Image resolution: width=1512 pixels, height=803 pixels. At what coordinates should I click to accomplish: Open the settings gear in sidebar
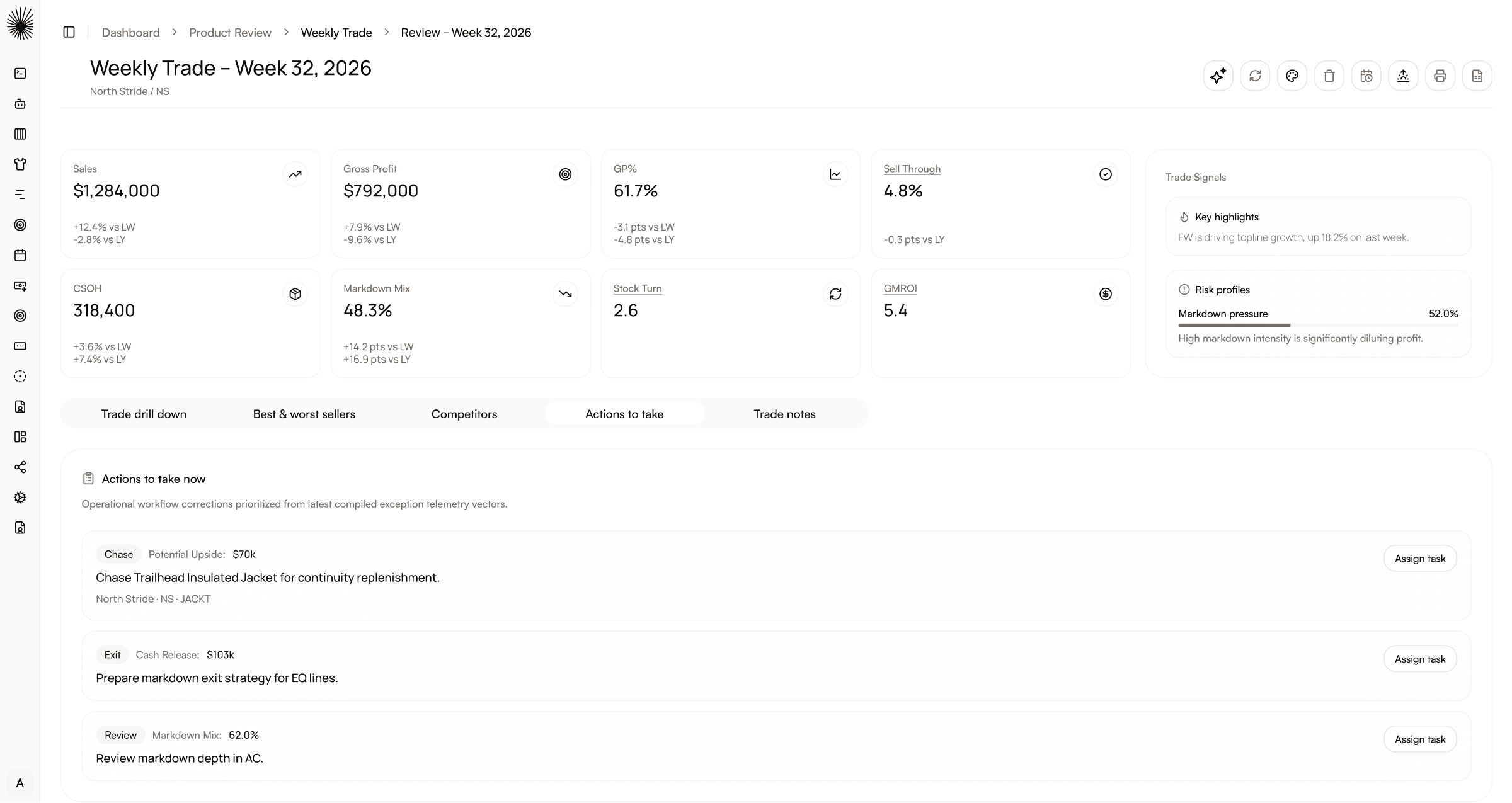coord(20,498)
